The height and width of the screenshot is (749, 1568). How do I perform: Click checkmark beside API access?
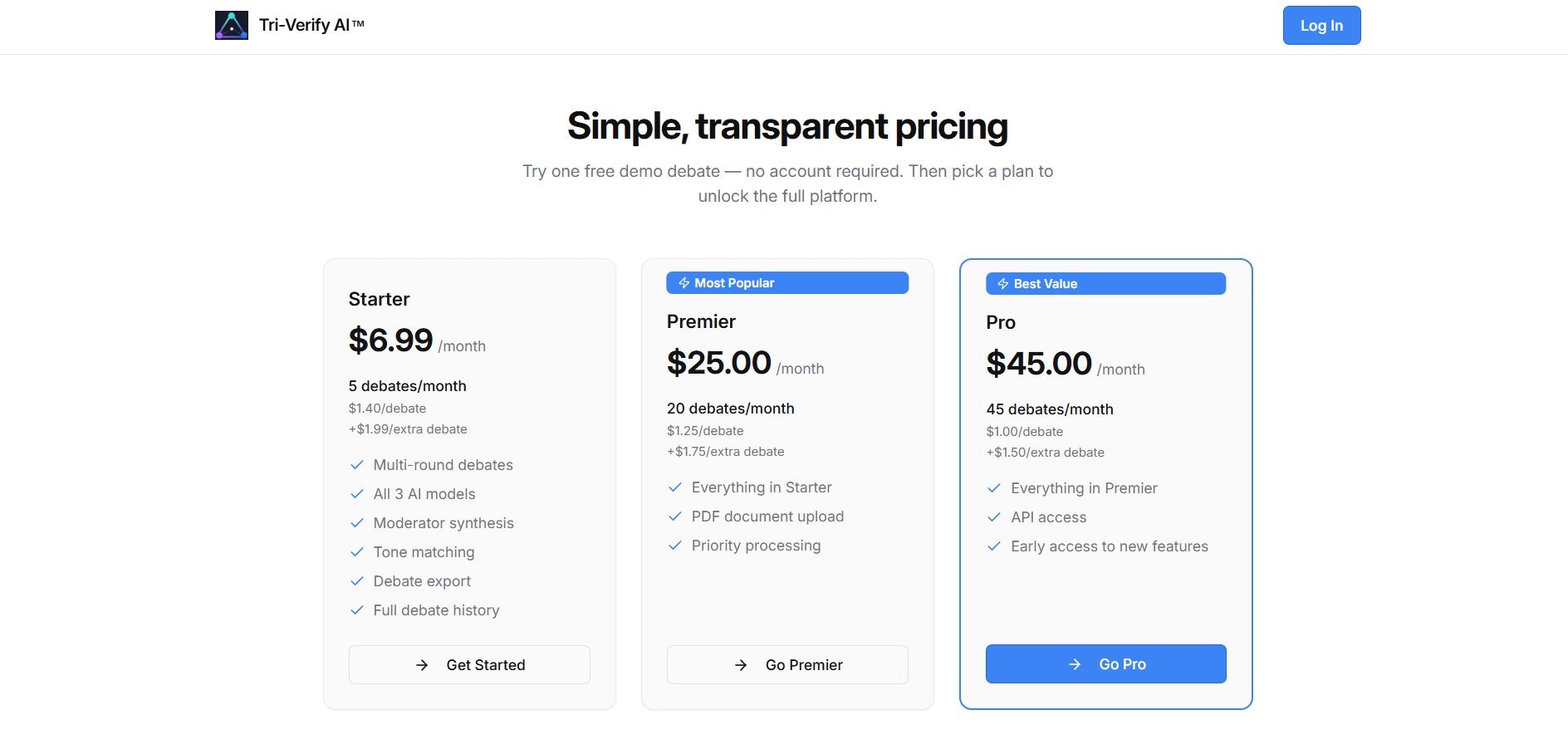[x=994, y=517]
